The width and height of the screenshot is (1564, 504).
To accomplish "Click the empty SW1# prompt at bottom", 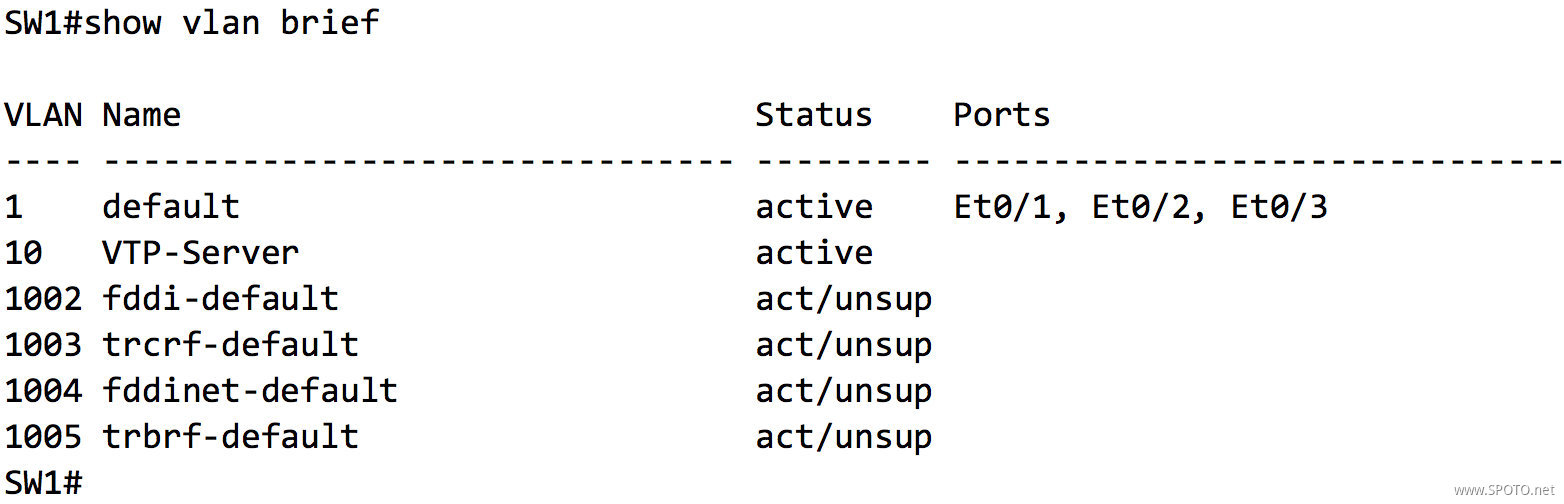I will coord(43,483).
